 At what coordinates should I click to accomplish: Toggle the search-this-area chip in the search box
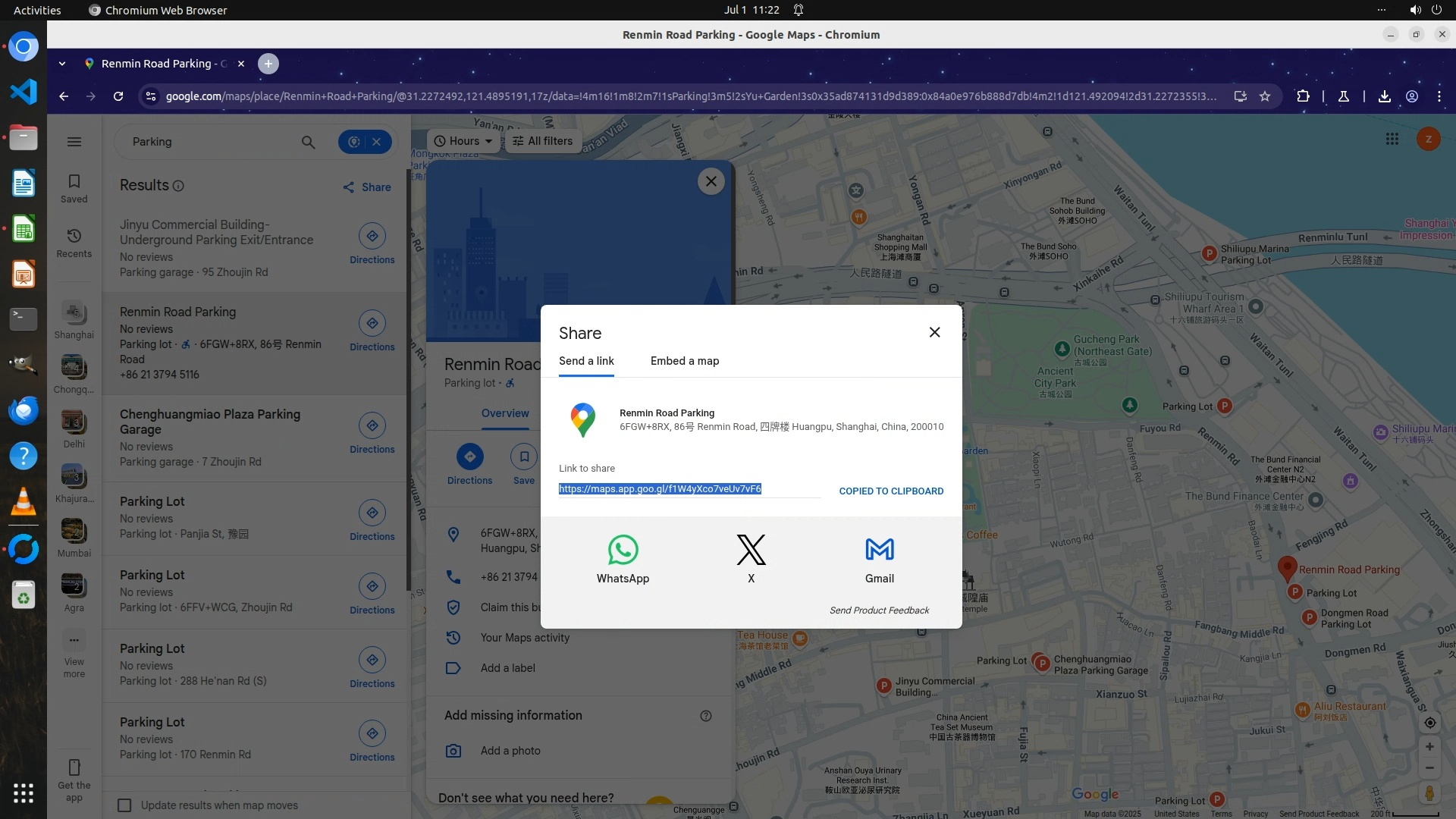pyautogui.click(x=353, y=142)
